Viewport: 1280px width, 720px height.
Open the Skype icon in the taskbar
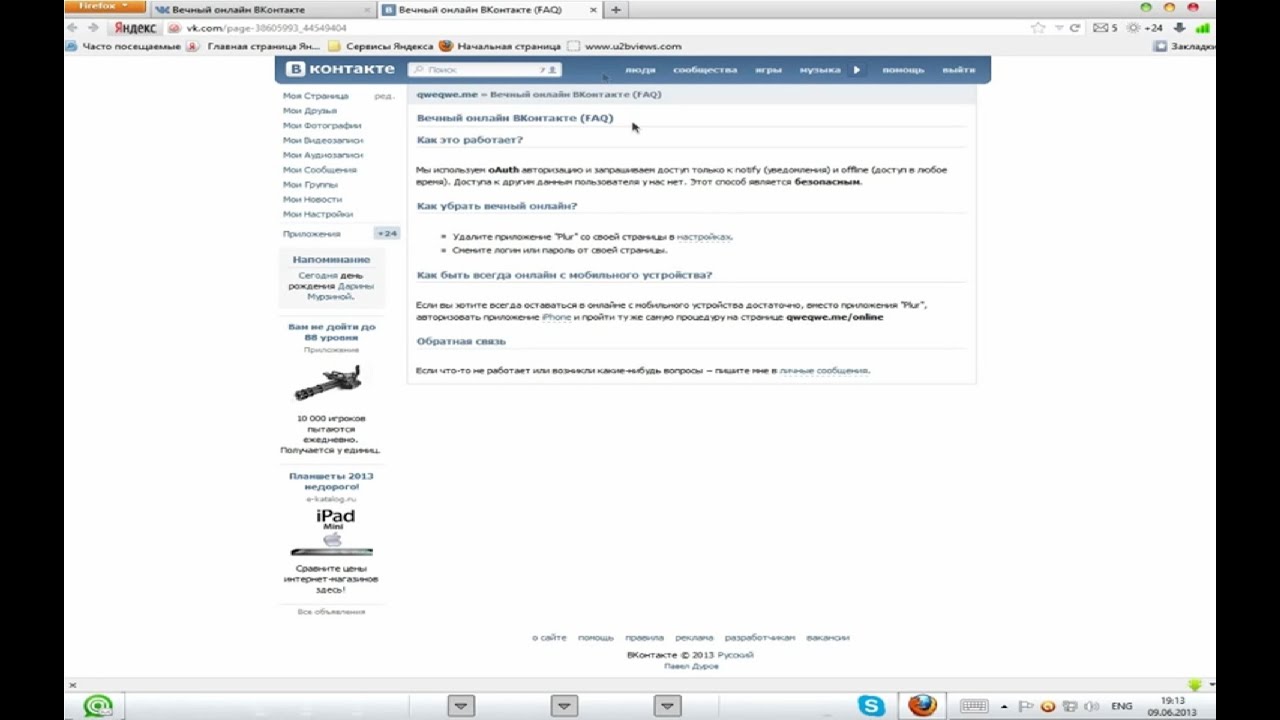pos(871,706)
